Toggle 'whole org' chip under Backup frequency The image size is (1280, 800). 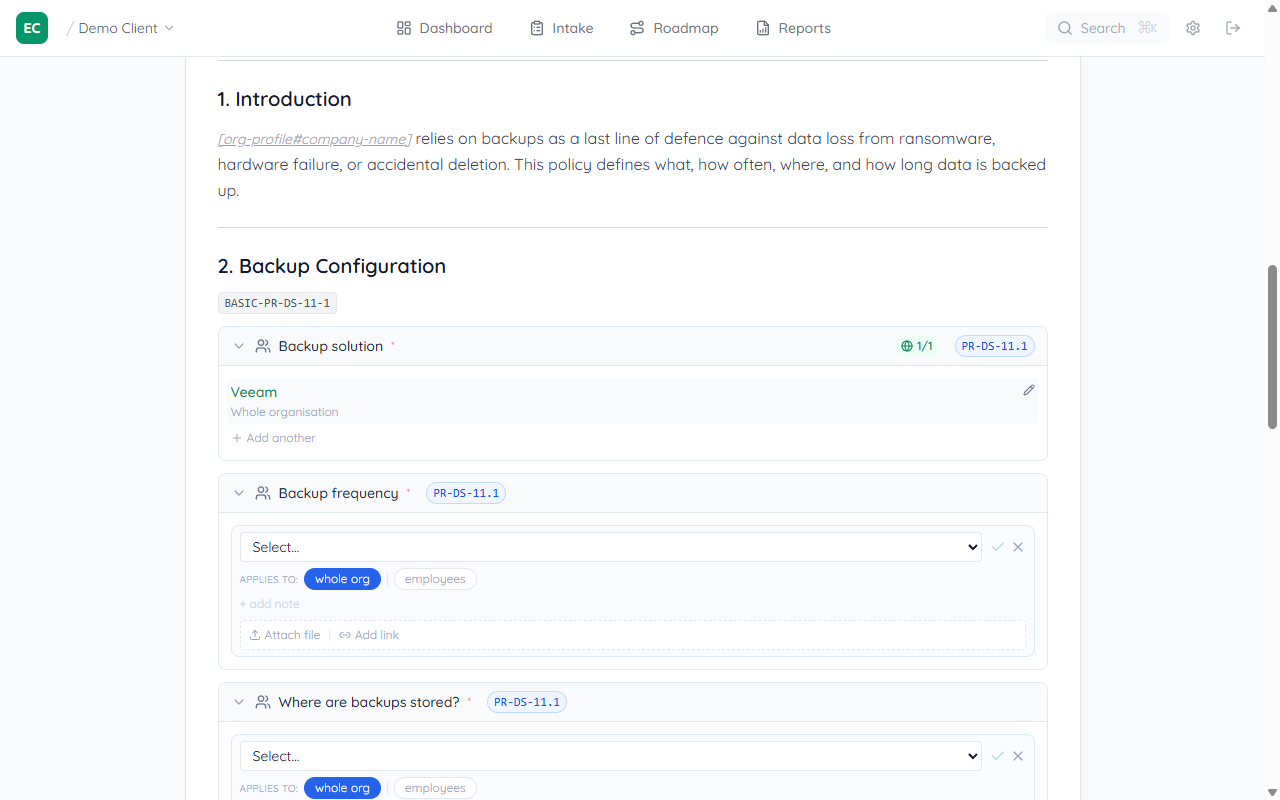pyautogui.click(x=342, y=579)
